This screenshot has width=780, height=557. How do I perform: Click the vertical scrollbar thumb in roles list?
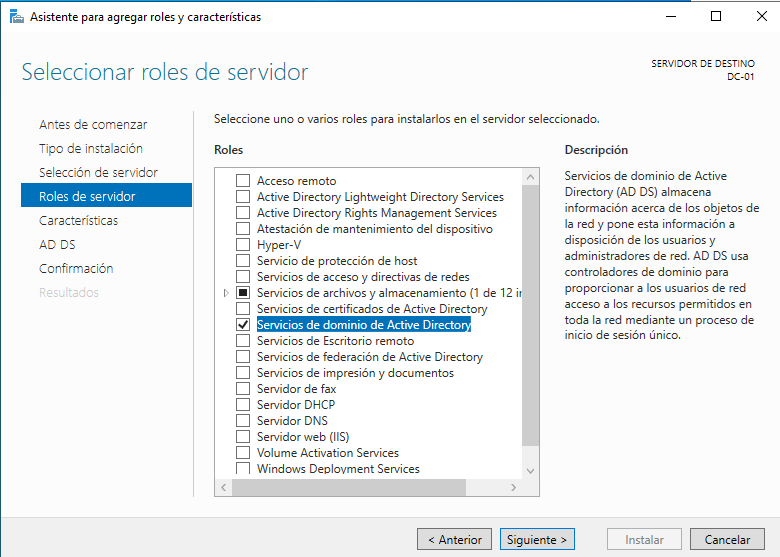pyautogui.click(x=530, y=315)
